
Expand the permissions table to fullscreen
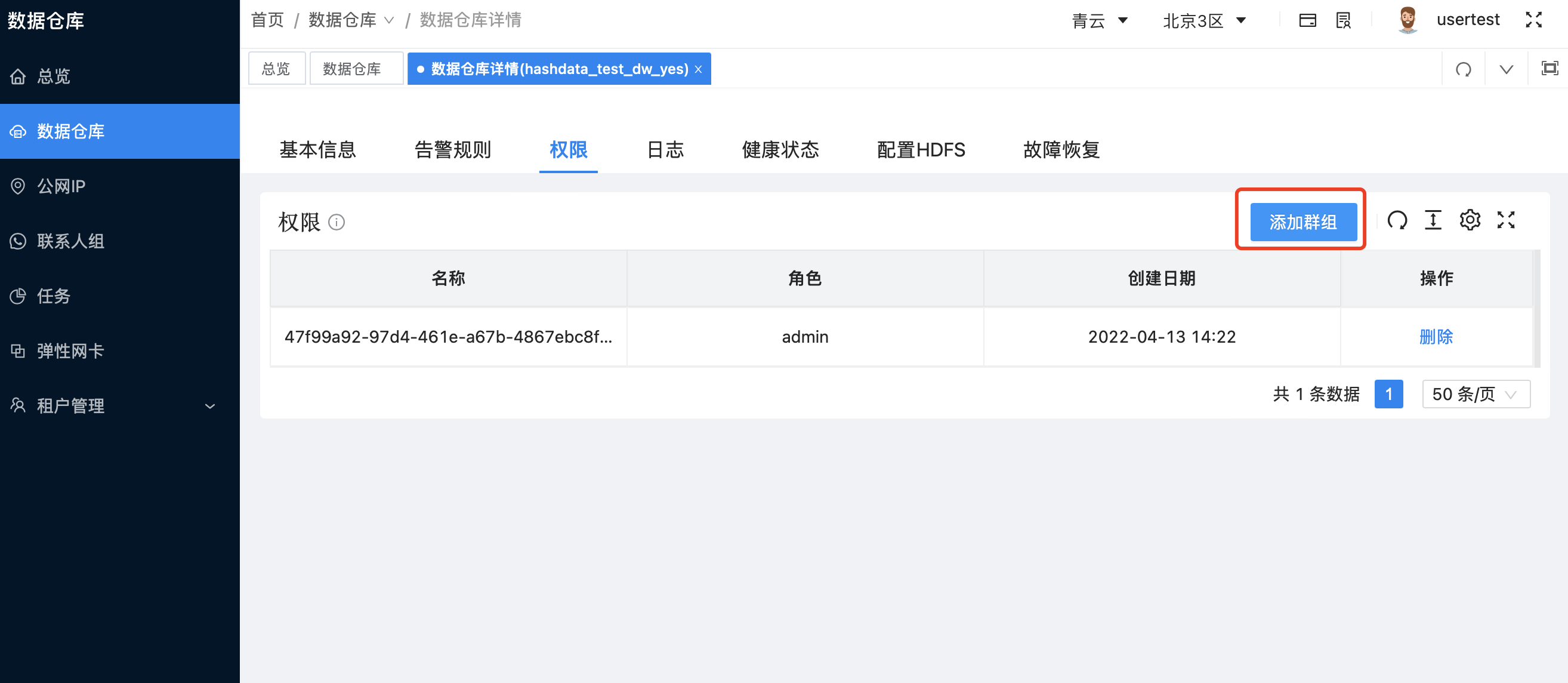coord(1507,220)
